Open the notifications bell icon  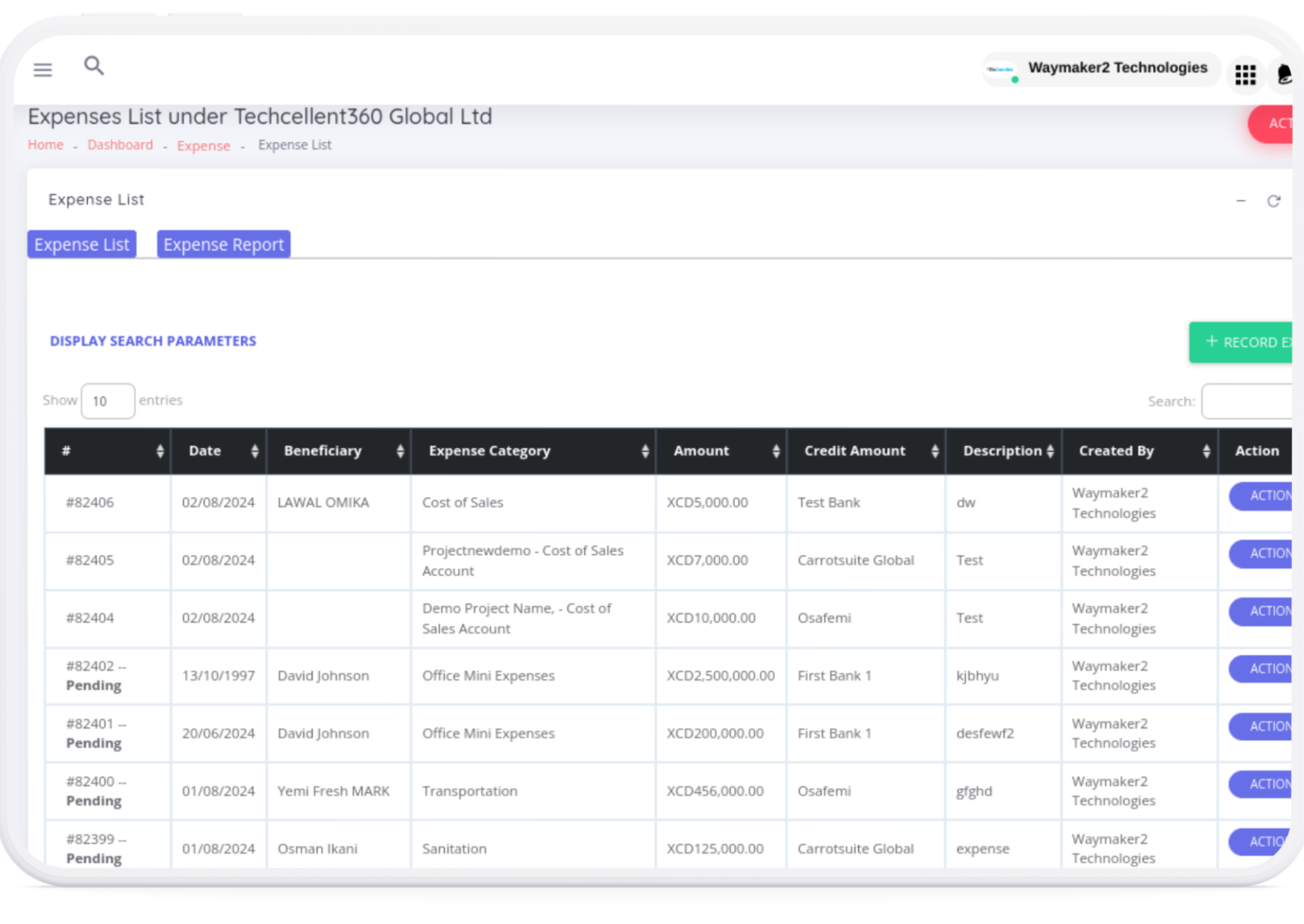tap(1284, 75)
